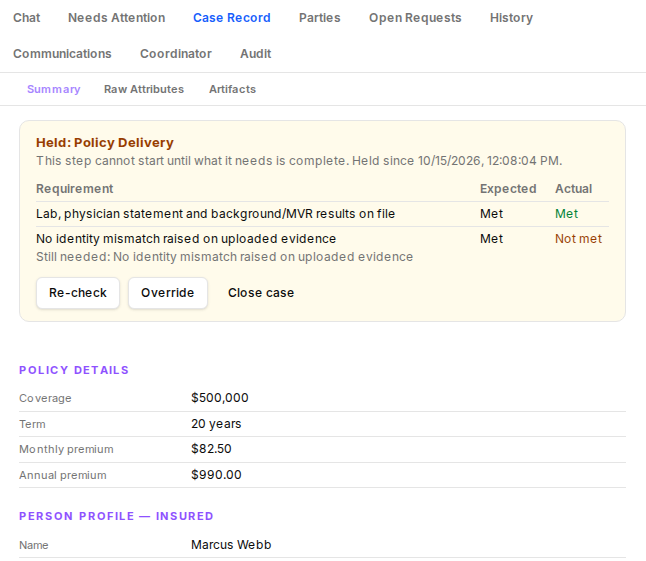Click 'Lab, physician statement' requirement row
Image resolution: width=646 pixels, height=561 pixels.
(x=322, y=214)
